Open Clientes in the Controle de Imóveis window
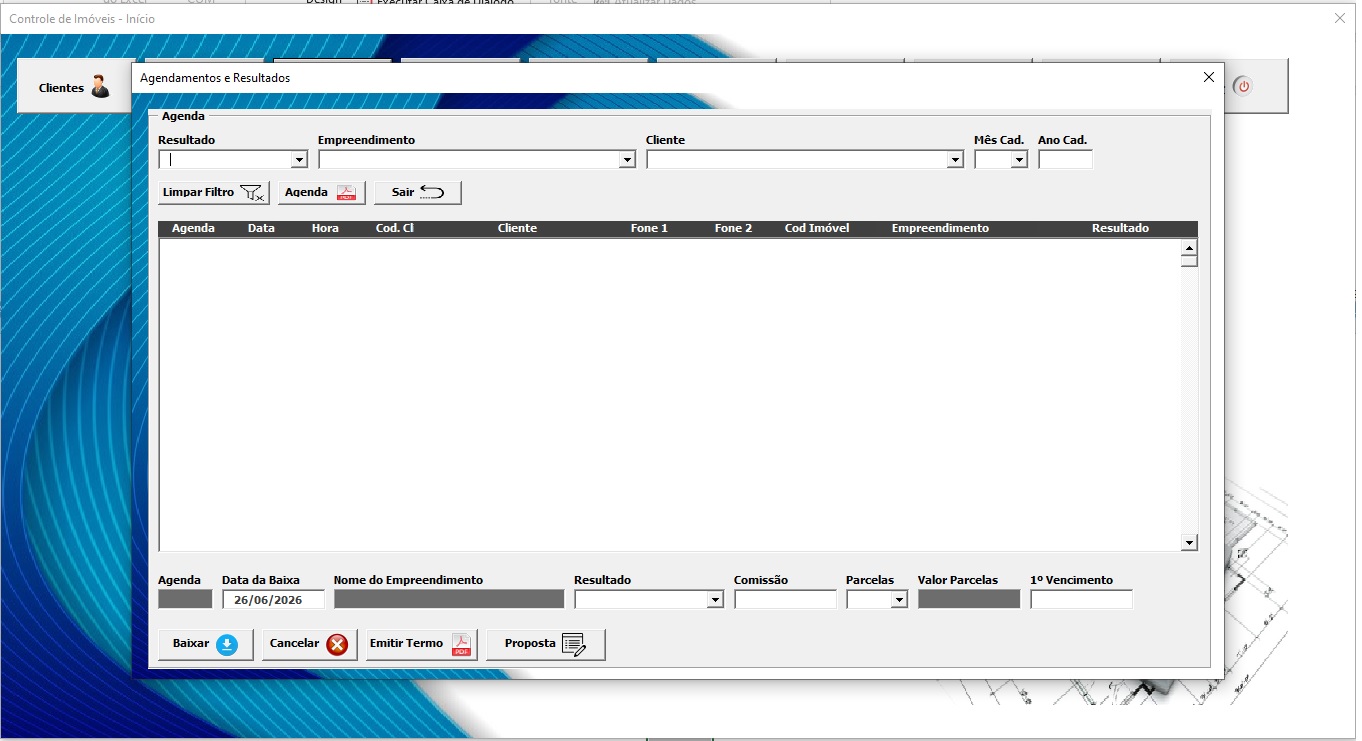The image size is (1362, 741). tap(75, 87)
